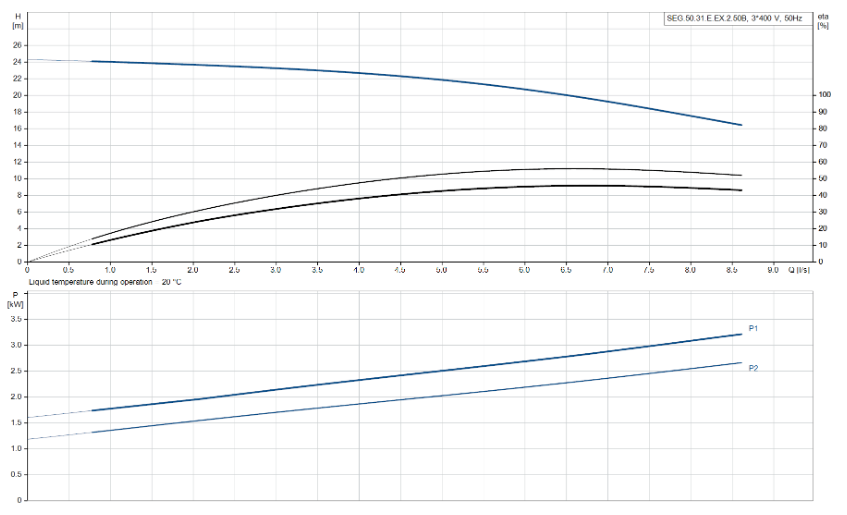Click the 16 tick on the H axis
The height and width of the screenshot is (515, 847).
(17, 129)
